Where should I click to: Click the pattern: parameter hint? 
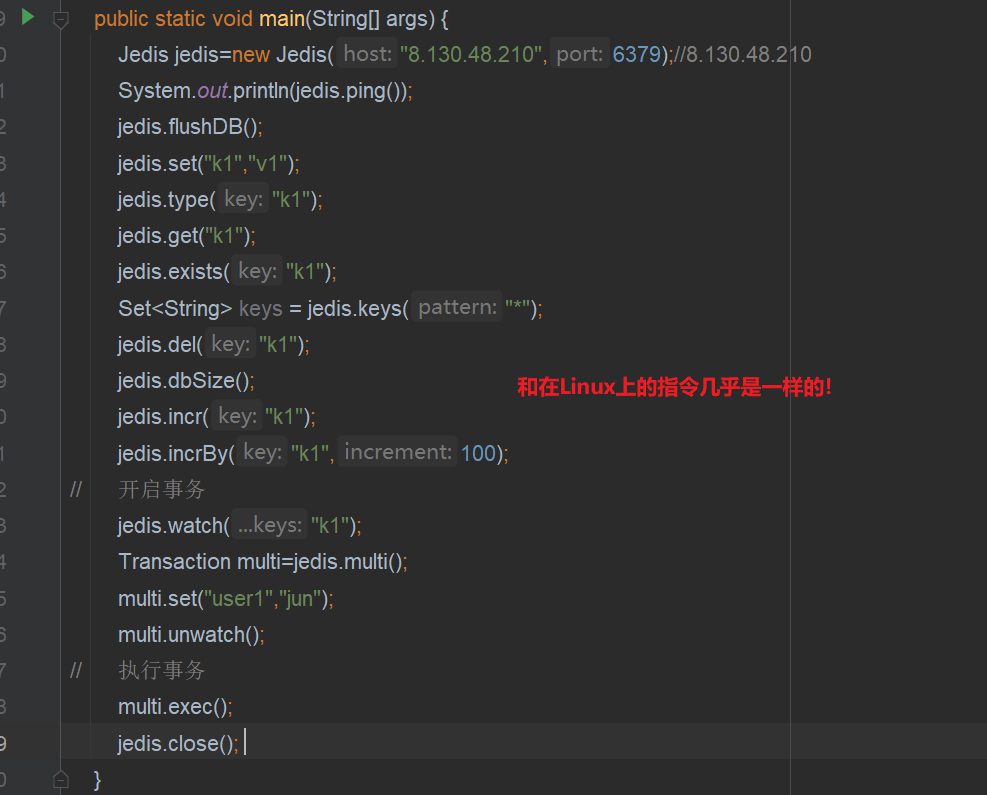(x=458, y=307)
